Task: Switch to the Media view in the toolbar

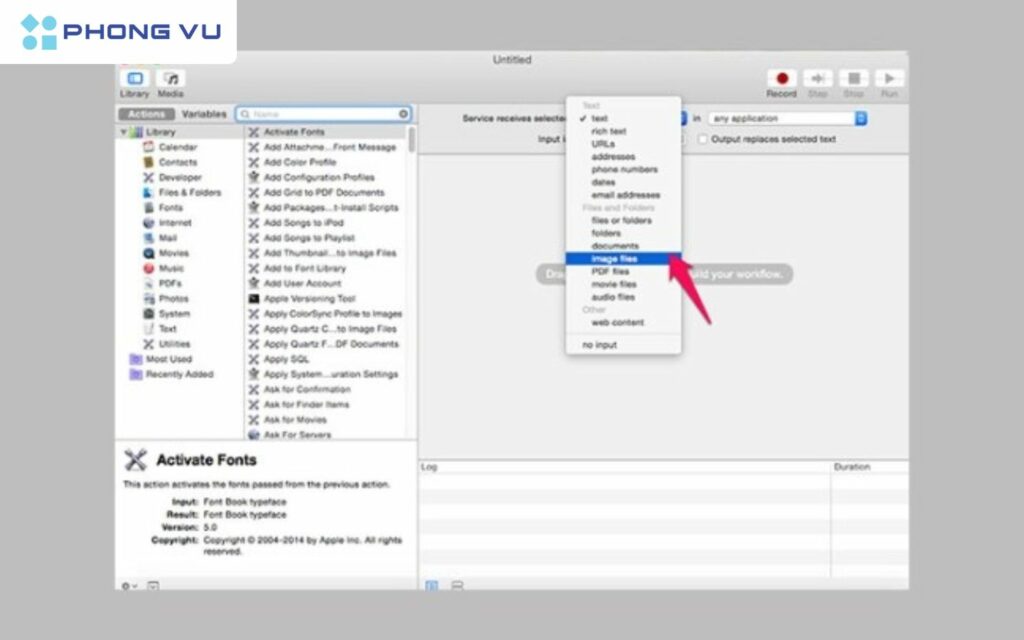Action: pos(169,79)
